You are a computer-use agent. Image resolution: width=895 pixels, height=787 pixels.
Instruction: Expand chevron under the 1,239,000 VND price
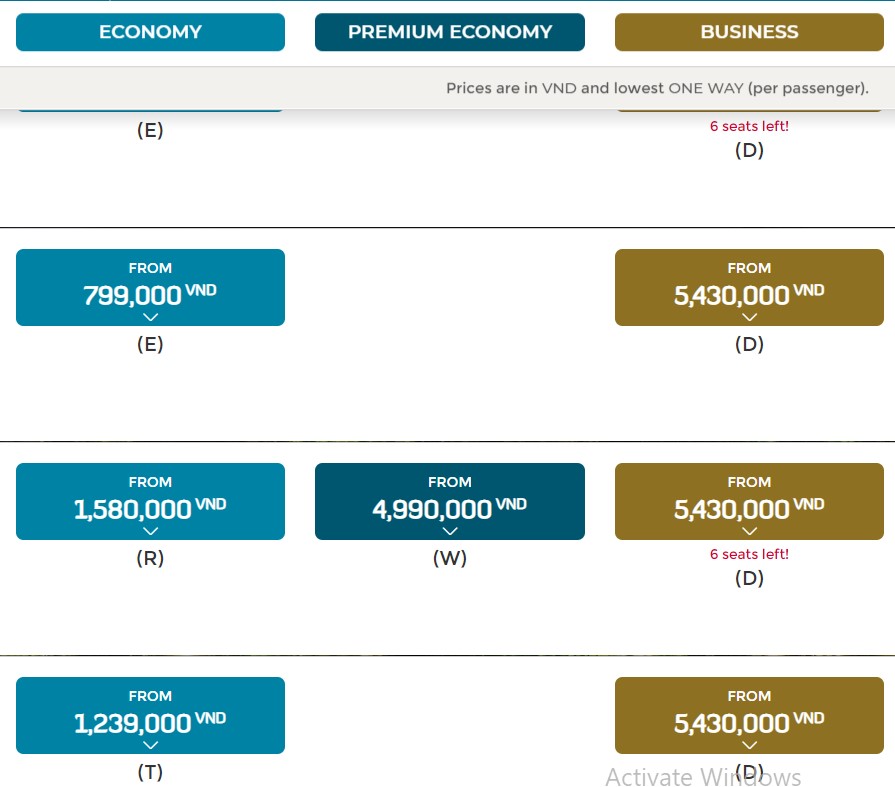point(150,745)
